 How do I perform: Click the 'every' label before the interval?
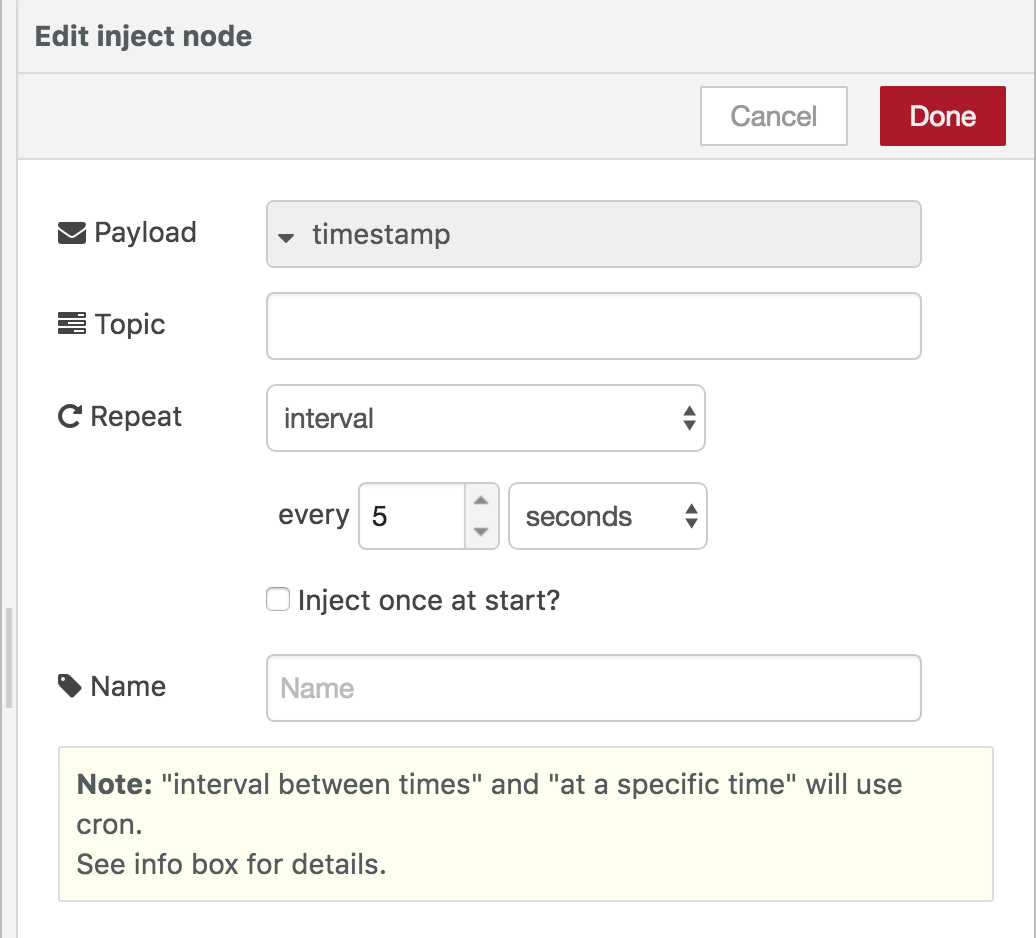[313, 515]
